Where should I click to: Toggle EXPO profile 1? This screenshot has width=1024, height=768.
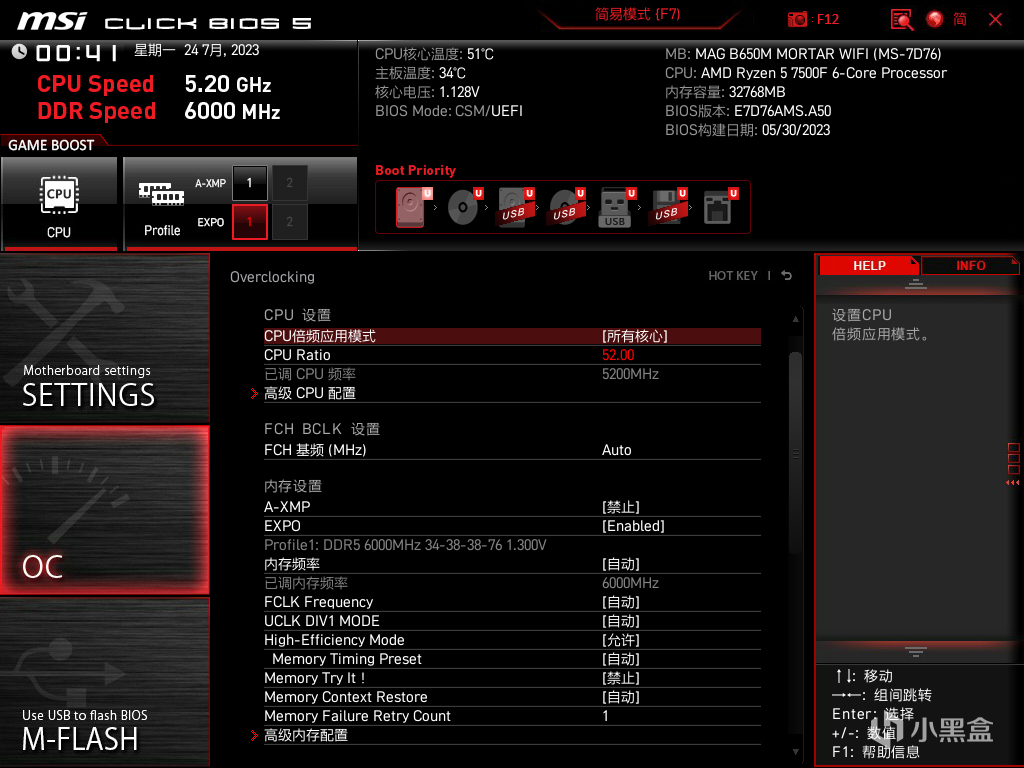249,222
